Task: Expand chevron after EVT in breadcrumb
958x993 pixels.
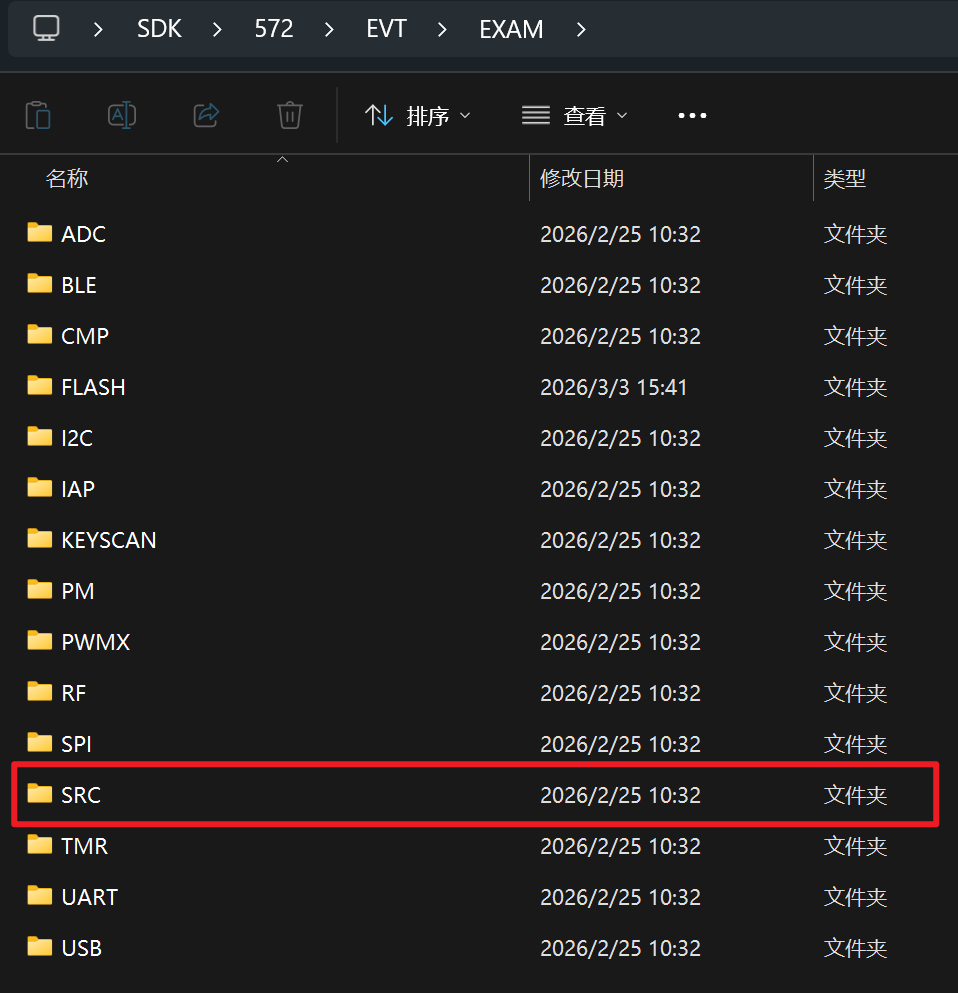Action: pyautogui.click(x=442, y=29)
